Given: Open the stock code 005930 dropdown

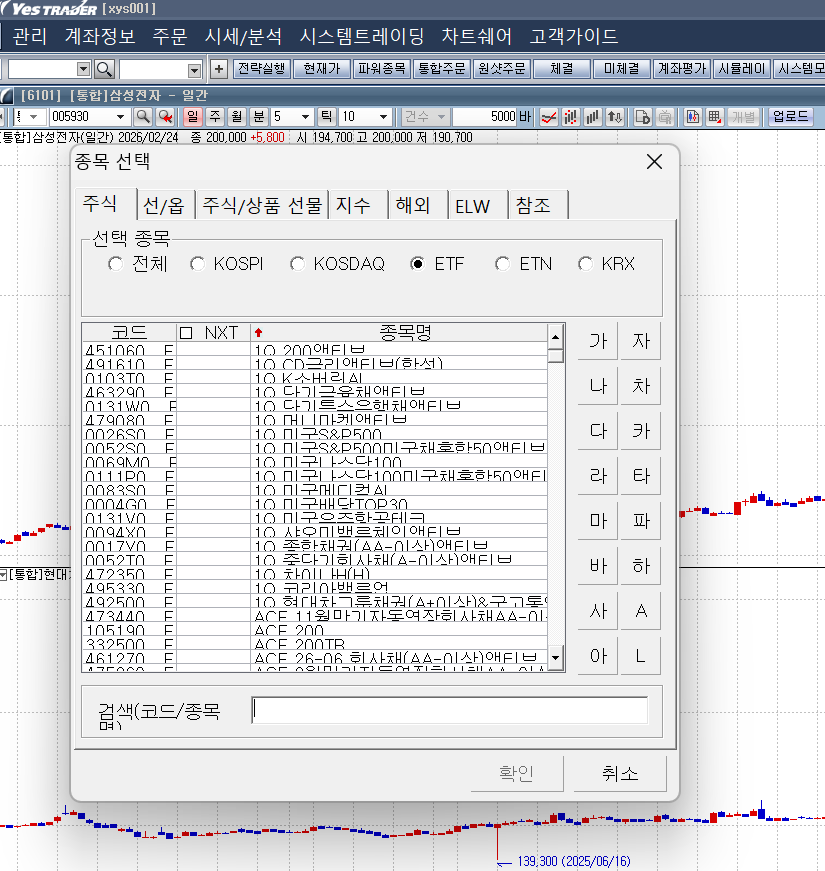Looking at the screenshot, I should 122,117.
